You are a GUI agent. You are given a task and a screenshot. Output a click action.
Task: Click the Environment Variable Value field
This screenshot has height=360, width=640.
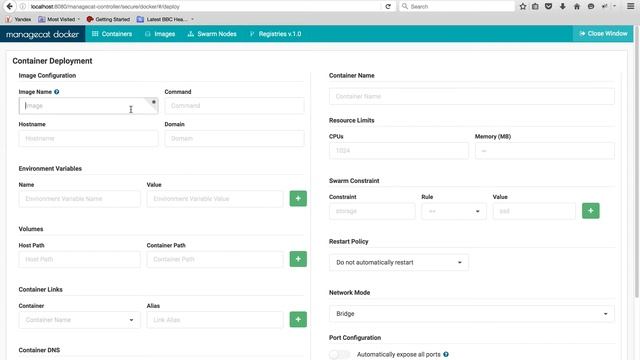click(x=215, y=199)
